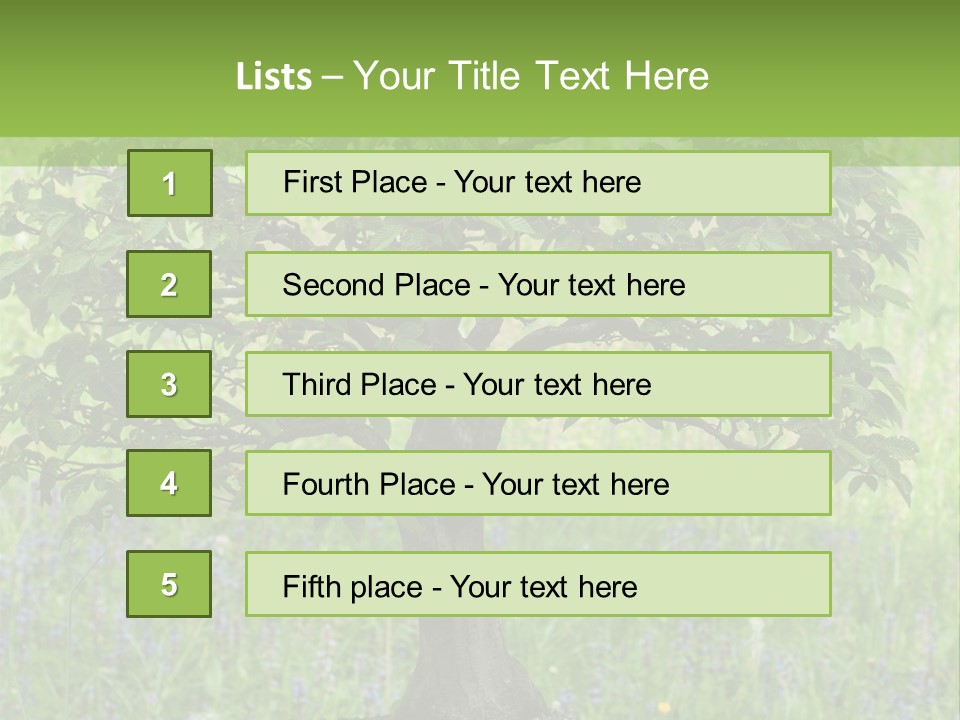960x720 pixels.
Task: Click the number 4 green square
Action: 169,483
